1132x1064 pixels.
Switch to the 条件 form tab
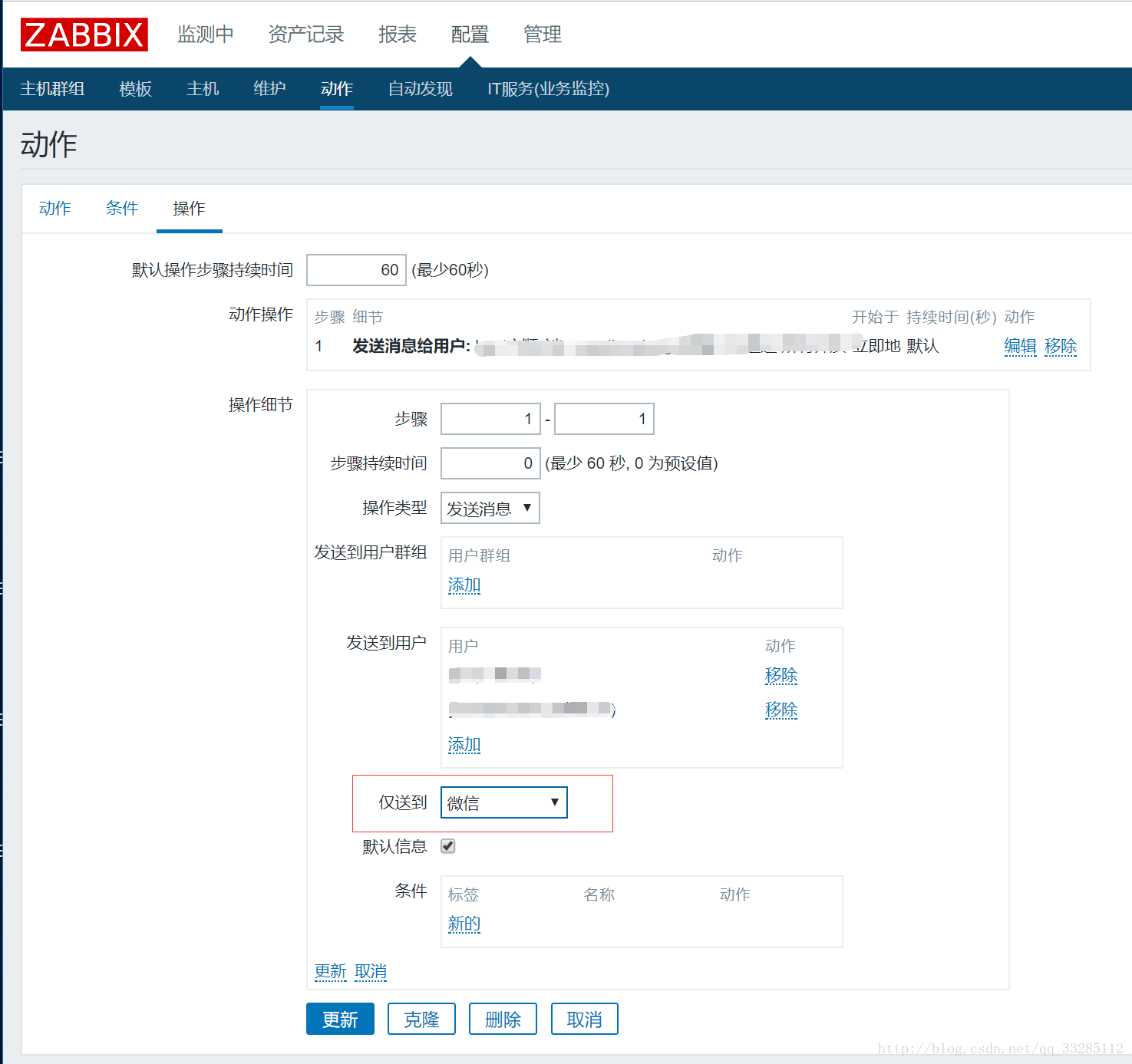coord(122,209)
